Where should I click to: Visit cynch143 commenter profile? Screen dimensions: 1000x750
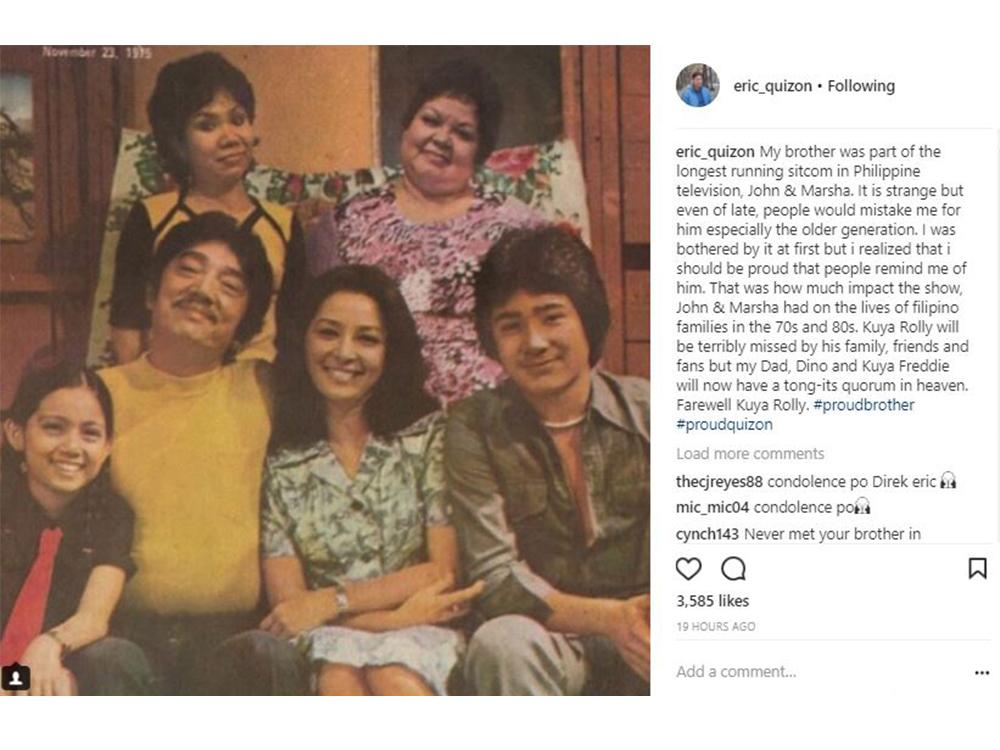[x=707, y=534]
